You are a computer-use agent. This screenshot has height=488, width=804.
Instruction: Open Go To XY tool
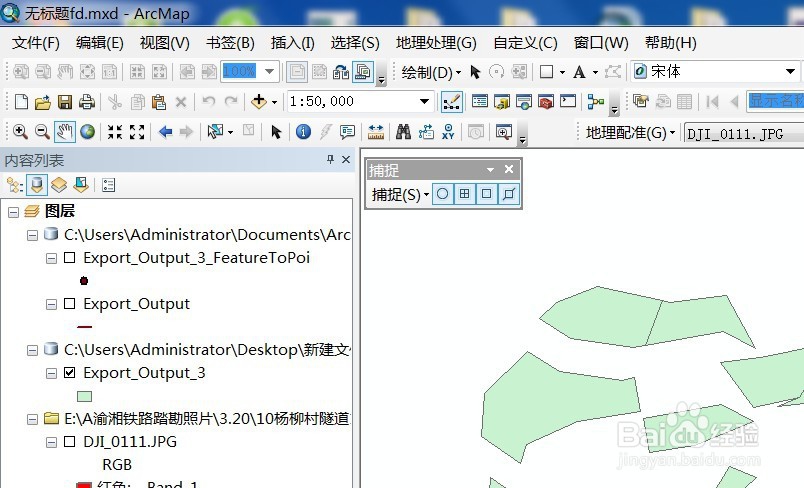[448, 132]
